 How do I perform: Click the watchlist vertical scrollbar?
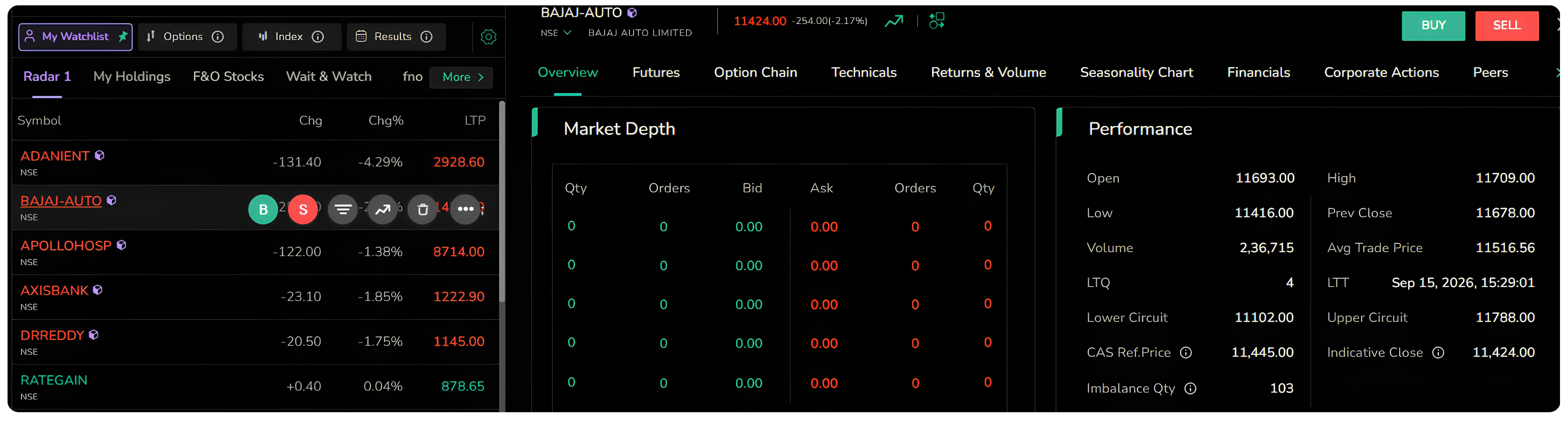click(x=502, y=202)
